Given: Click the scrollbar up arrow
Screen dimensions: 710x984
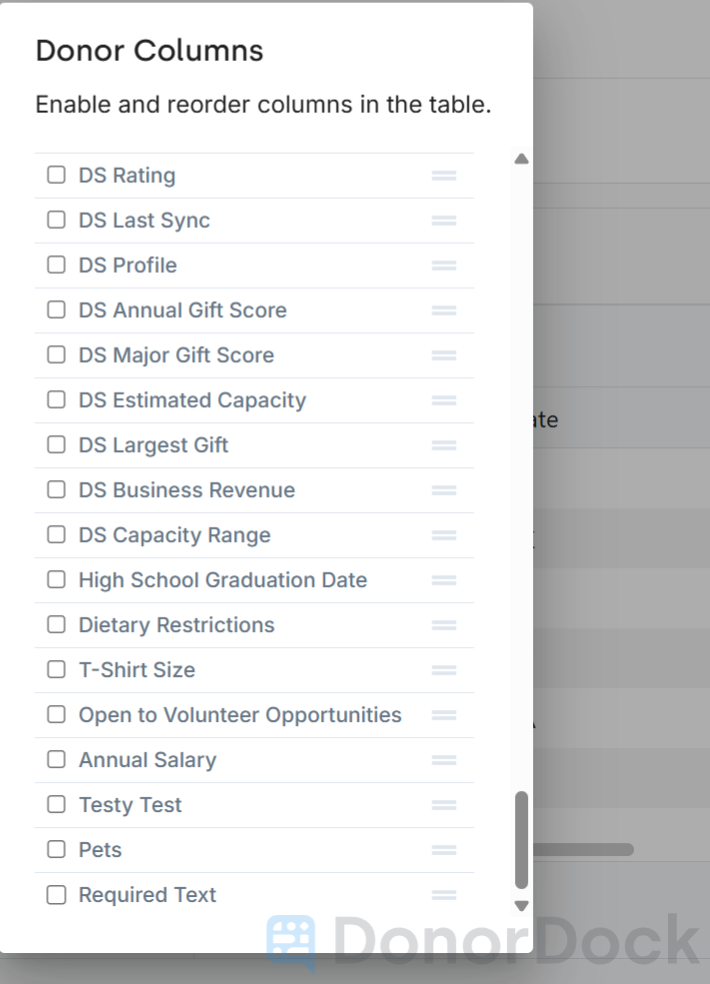Looking at the screenshot, I should coord(521,158).
